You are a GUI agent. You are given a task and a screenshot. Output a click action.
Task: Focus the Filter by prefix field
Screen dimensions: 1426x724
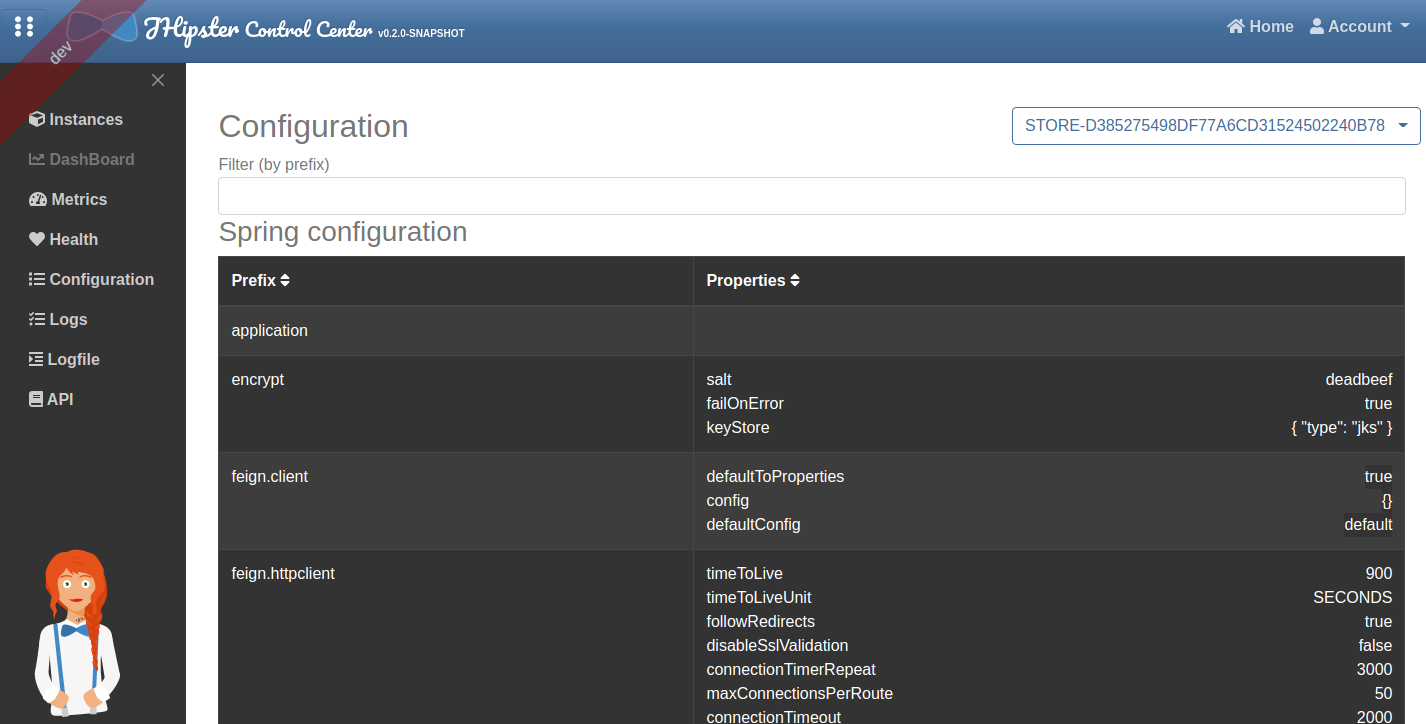[811, 196]
